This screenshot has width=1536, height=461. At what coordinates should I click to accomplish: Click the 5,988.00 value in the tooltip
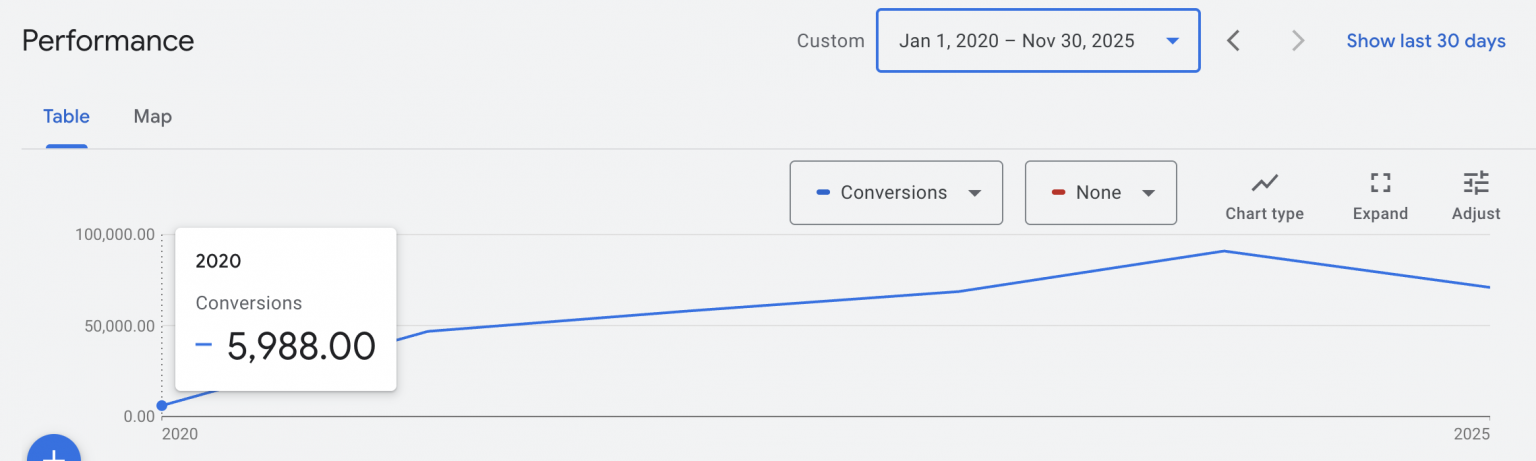tap(301, 346)
